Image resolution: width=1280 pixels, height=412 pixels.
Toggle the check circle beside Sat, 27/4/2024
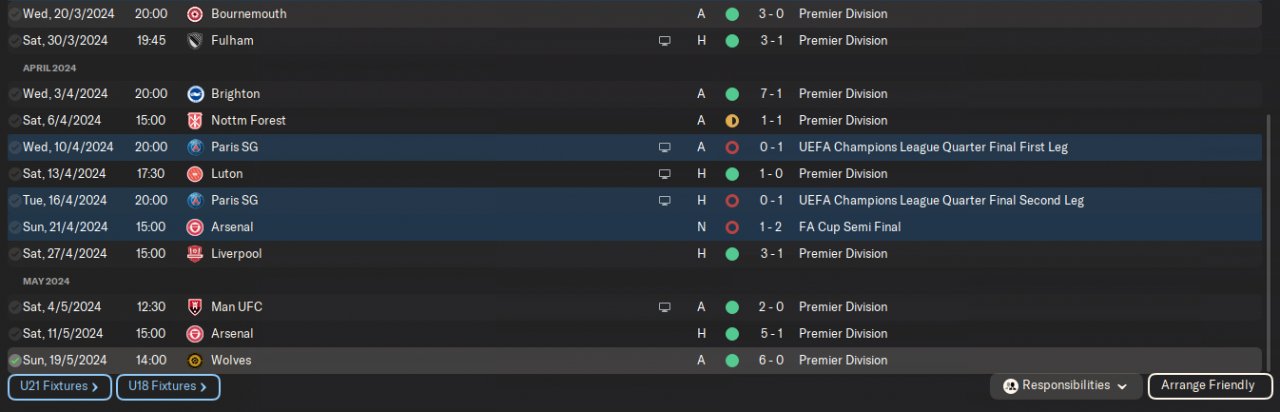[x=14, y=254]
